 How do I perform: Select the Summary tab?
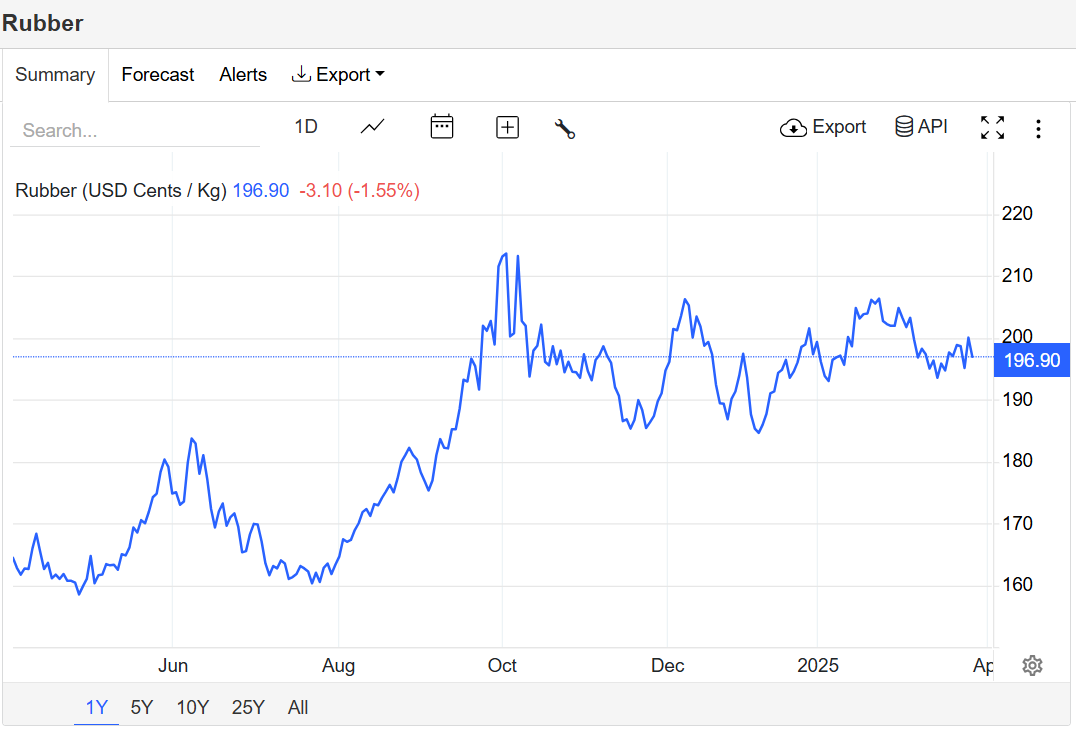coord(55,74)
